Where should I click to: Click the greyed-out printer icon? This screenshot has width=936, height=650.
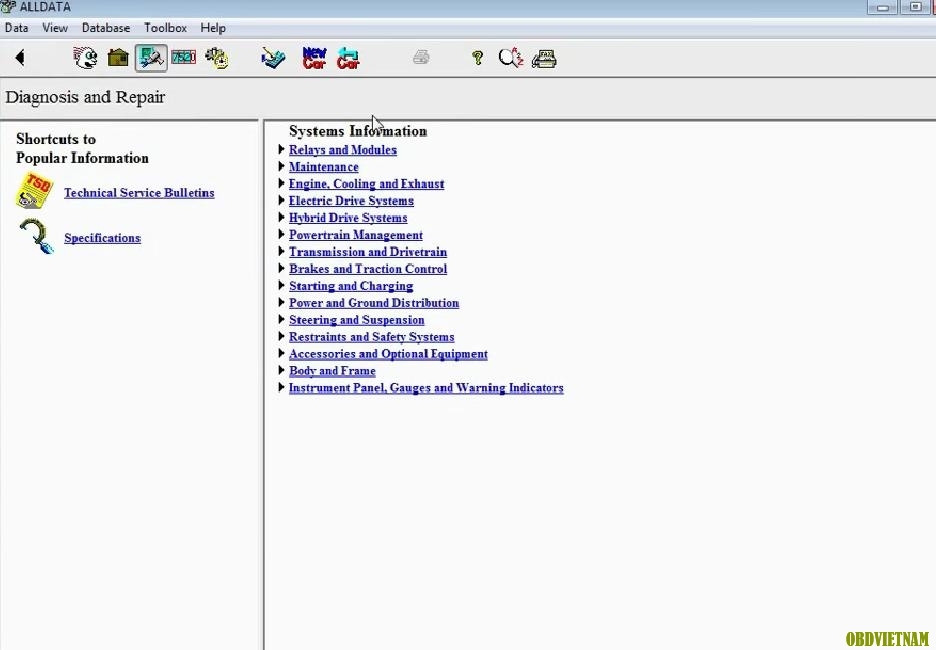pyautogui.click(x=421, y=57)
